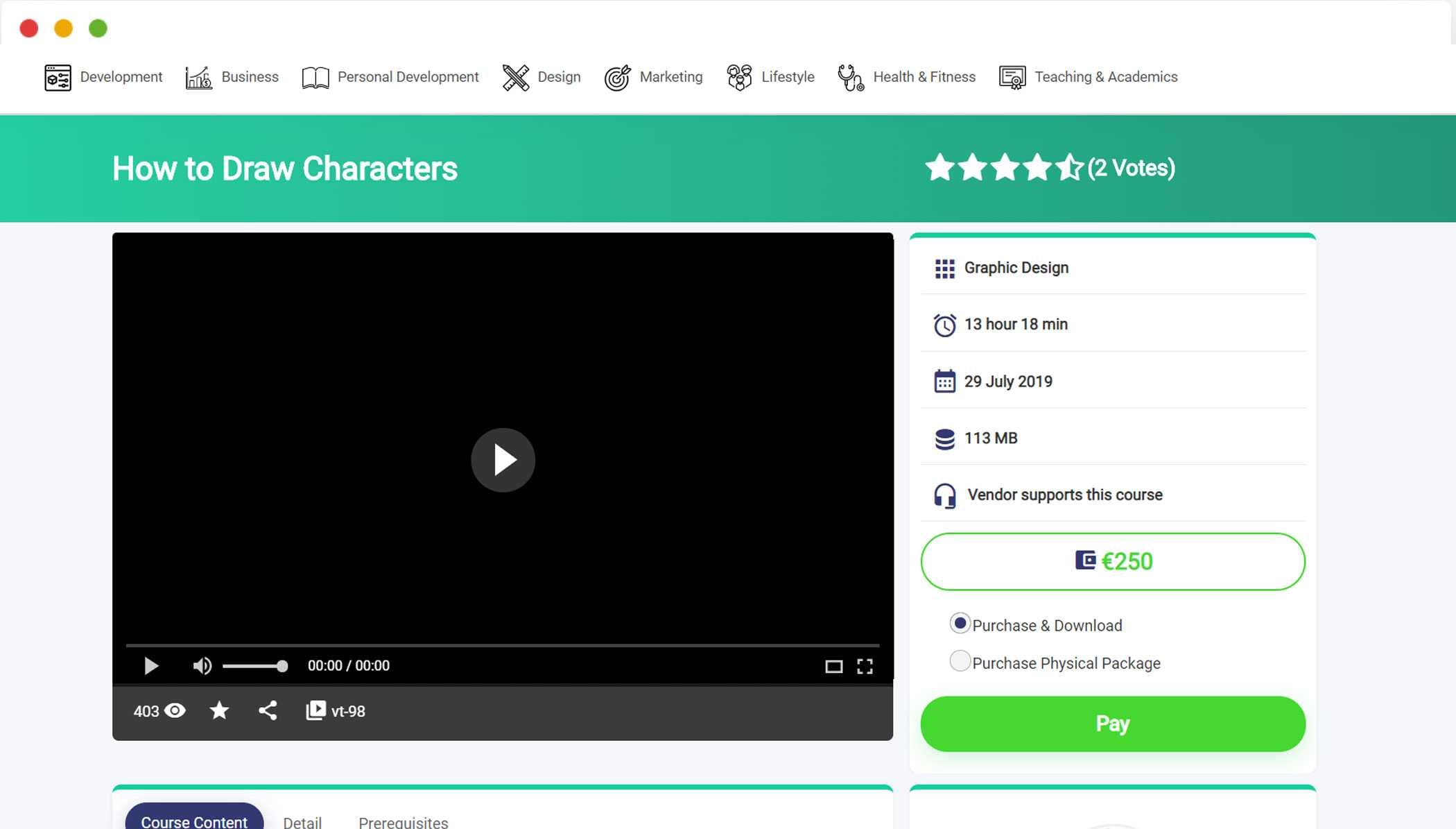The height and width of the screenshot is (829, 1456).
Task: Enter fullscreen on the video player
Action: click(865, 667)
